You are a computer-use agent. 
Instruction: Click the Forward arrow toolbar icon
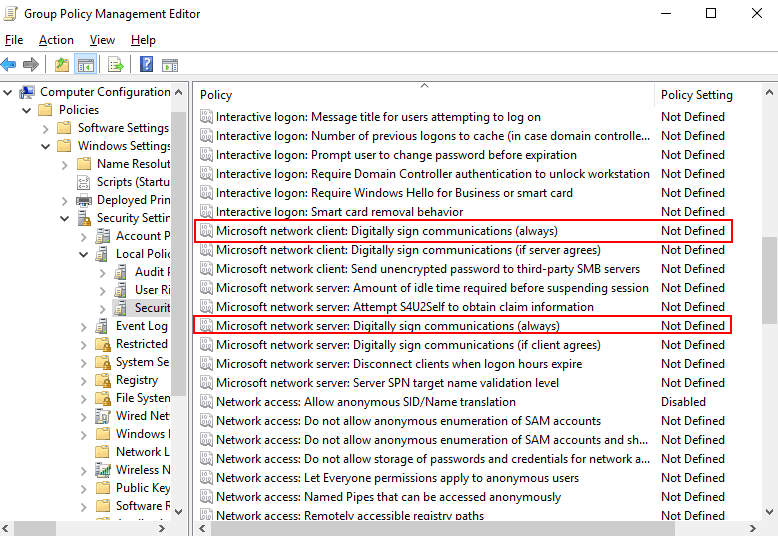pos(31,65)
